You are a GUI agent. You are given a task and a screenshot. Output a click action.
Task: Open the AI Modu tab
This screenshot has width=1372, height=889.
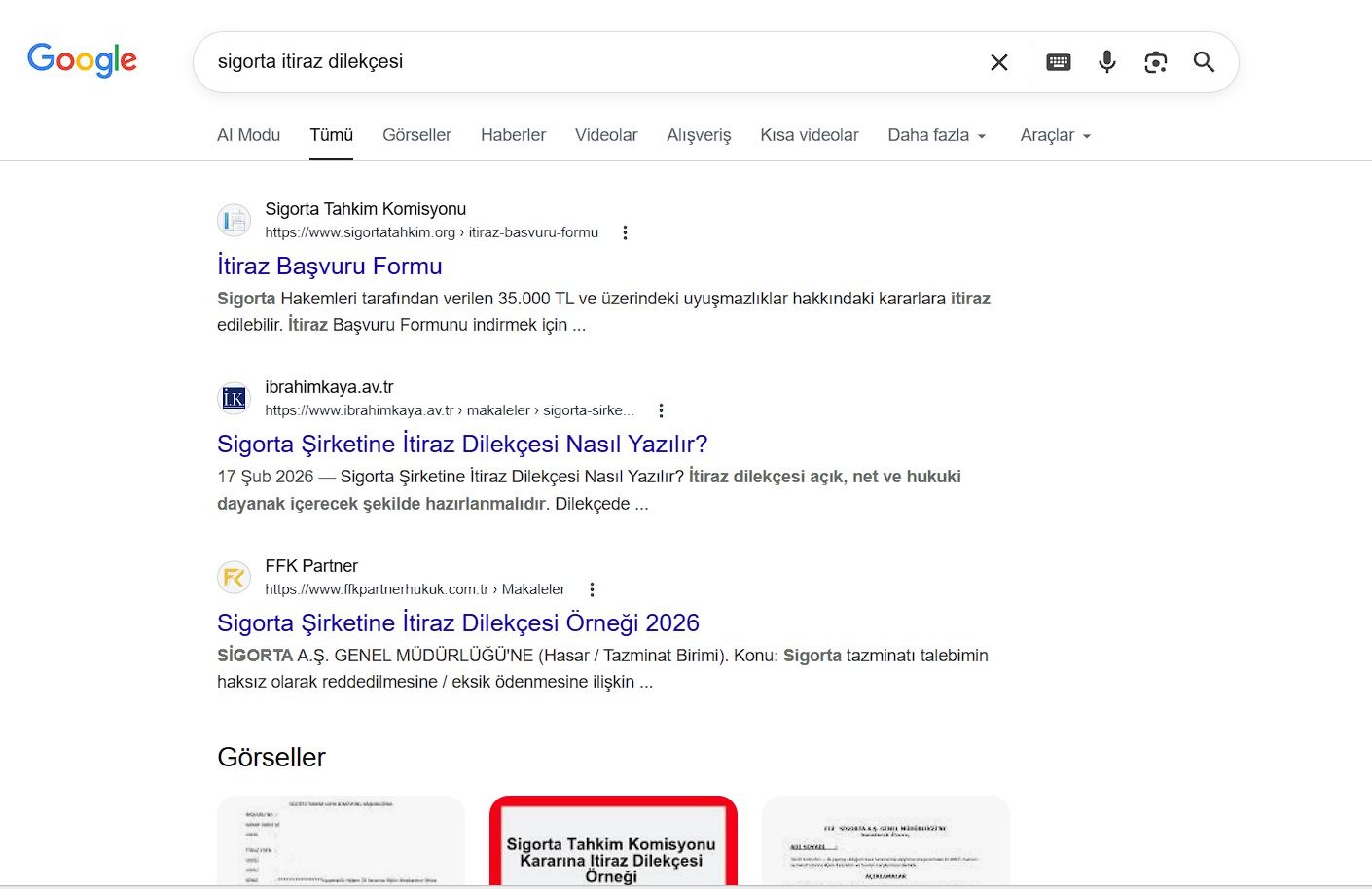click(248, 135)
